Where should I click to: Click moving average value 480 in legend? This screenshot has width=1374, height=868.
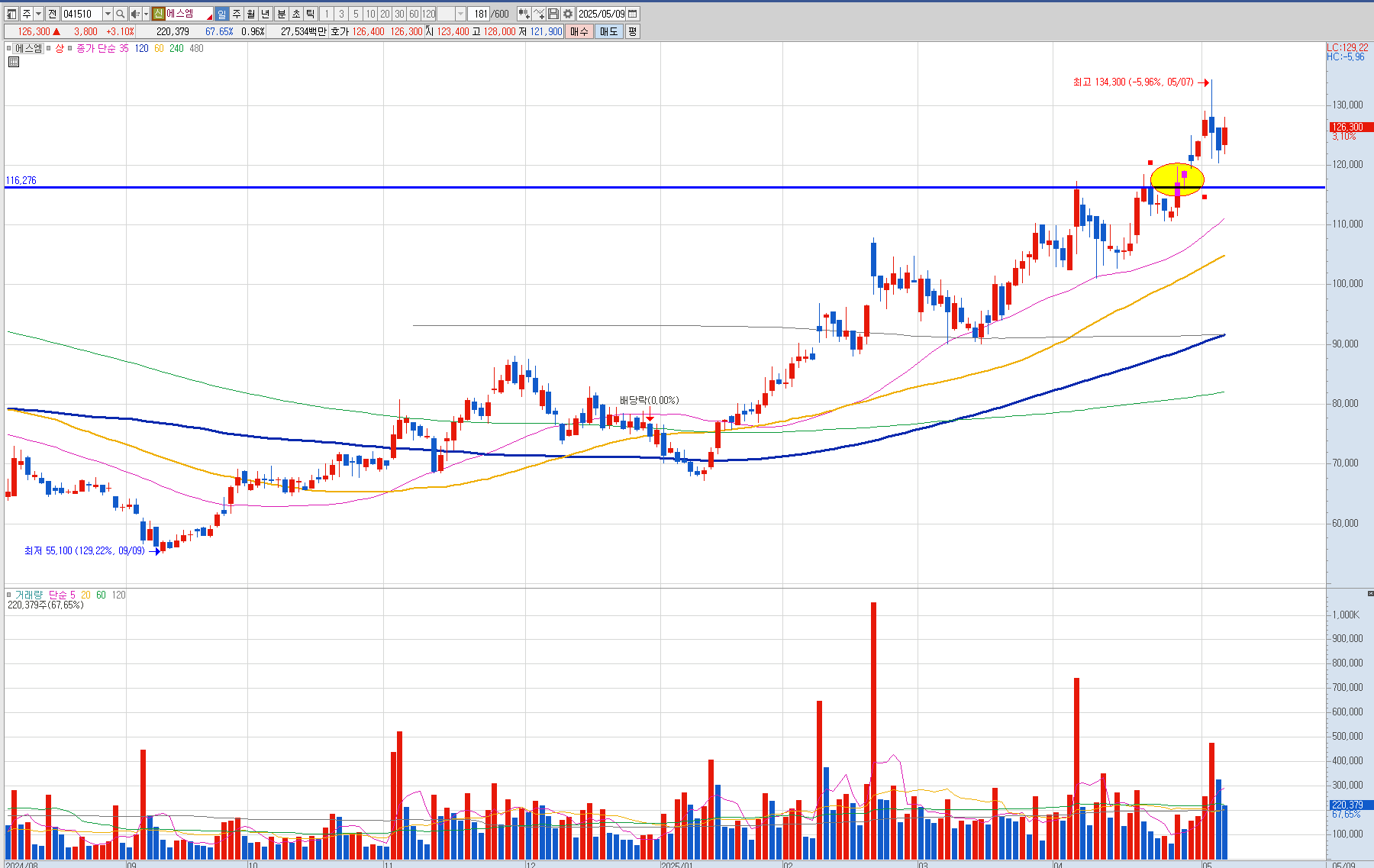[196, 48]
